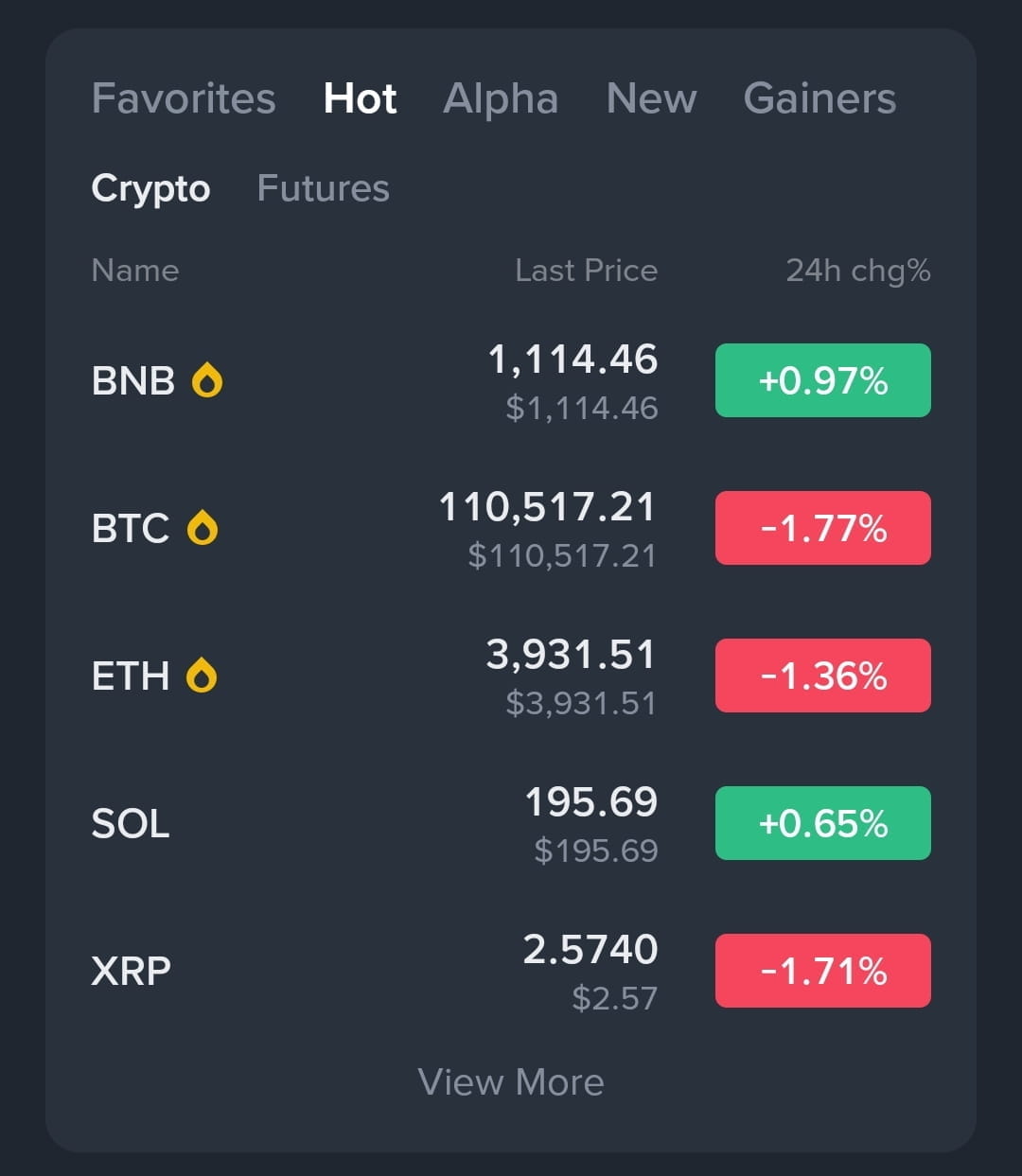Sort by the 24h chg% column header

point(858,271)
